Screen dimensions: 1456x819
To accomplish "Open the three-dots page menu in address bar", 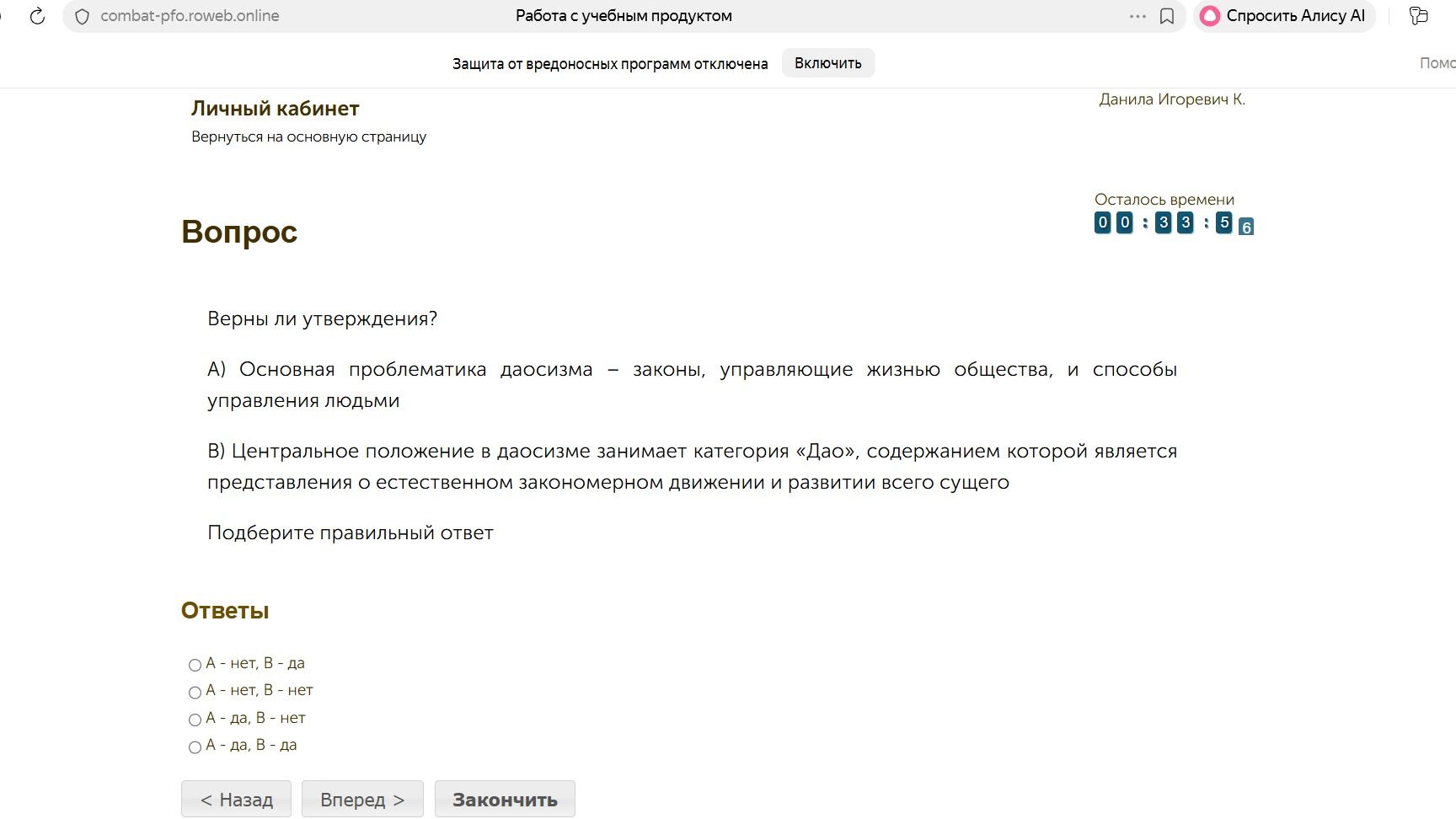I will tap(1137, 16).
